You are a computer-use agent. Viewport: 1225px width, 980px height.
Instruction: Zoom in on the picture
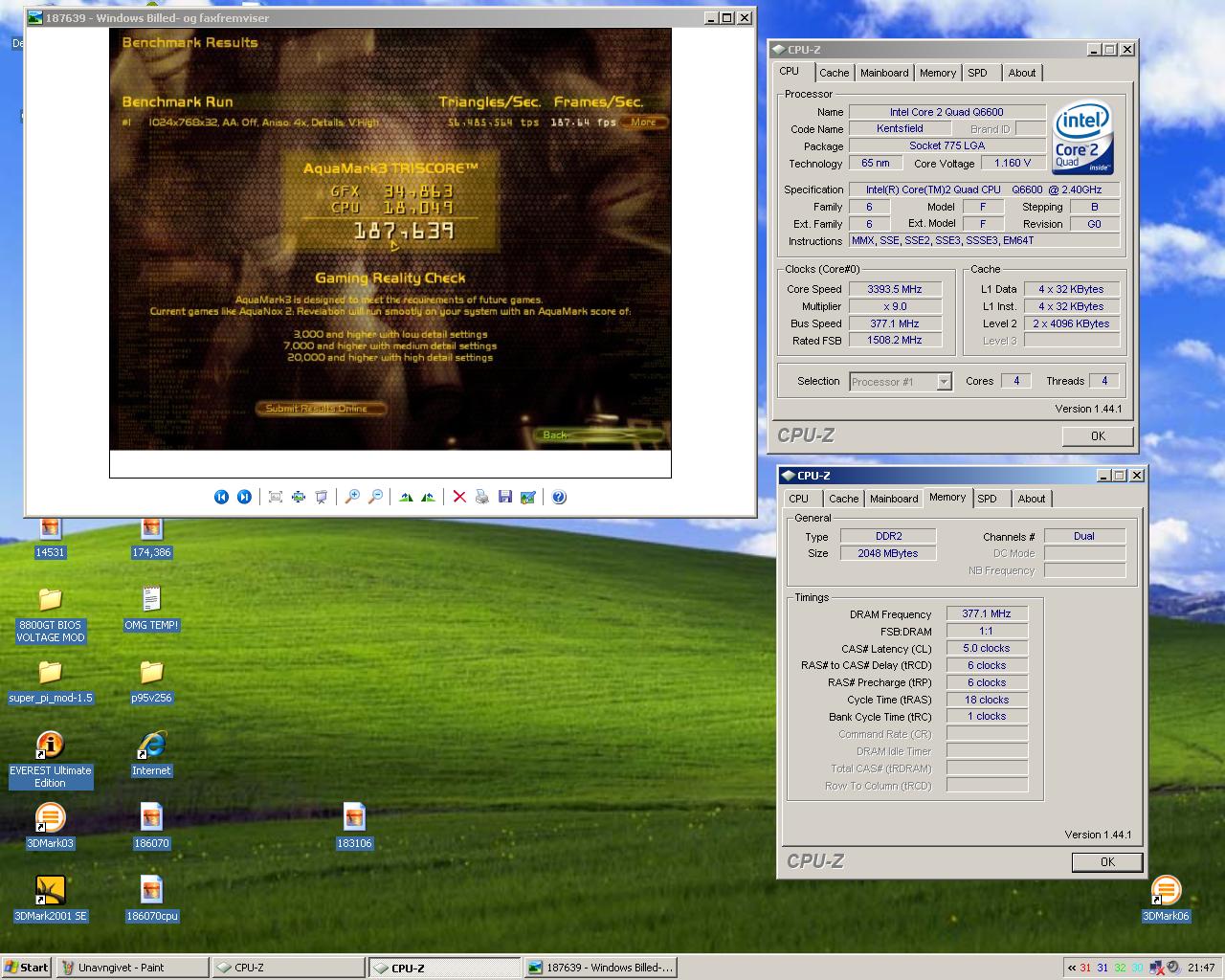pos(352,497)
